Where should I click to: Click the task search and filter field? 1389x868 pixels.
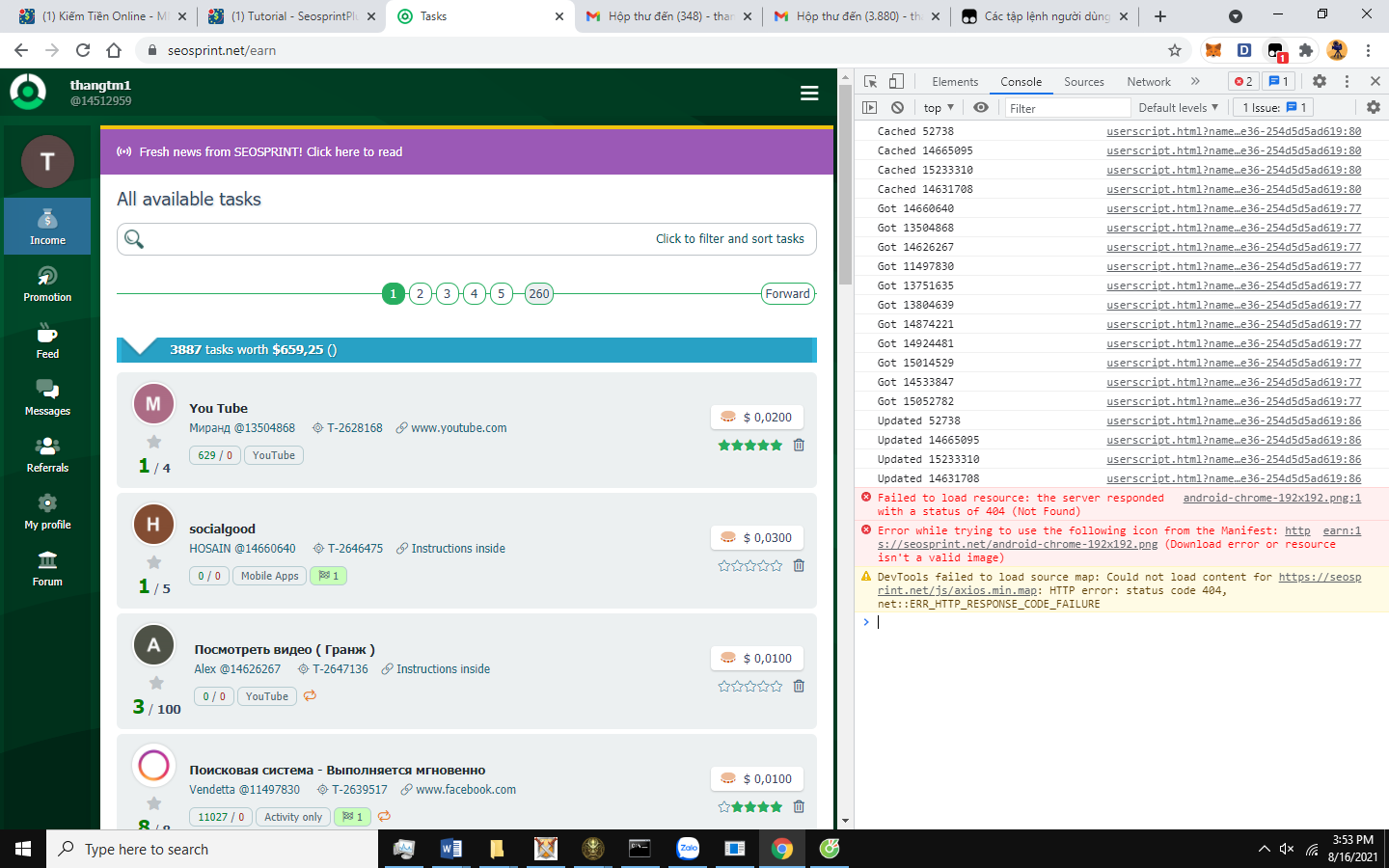coord(467,239)
